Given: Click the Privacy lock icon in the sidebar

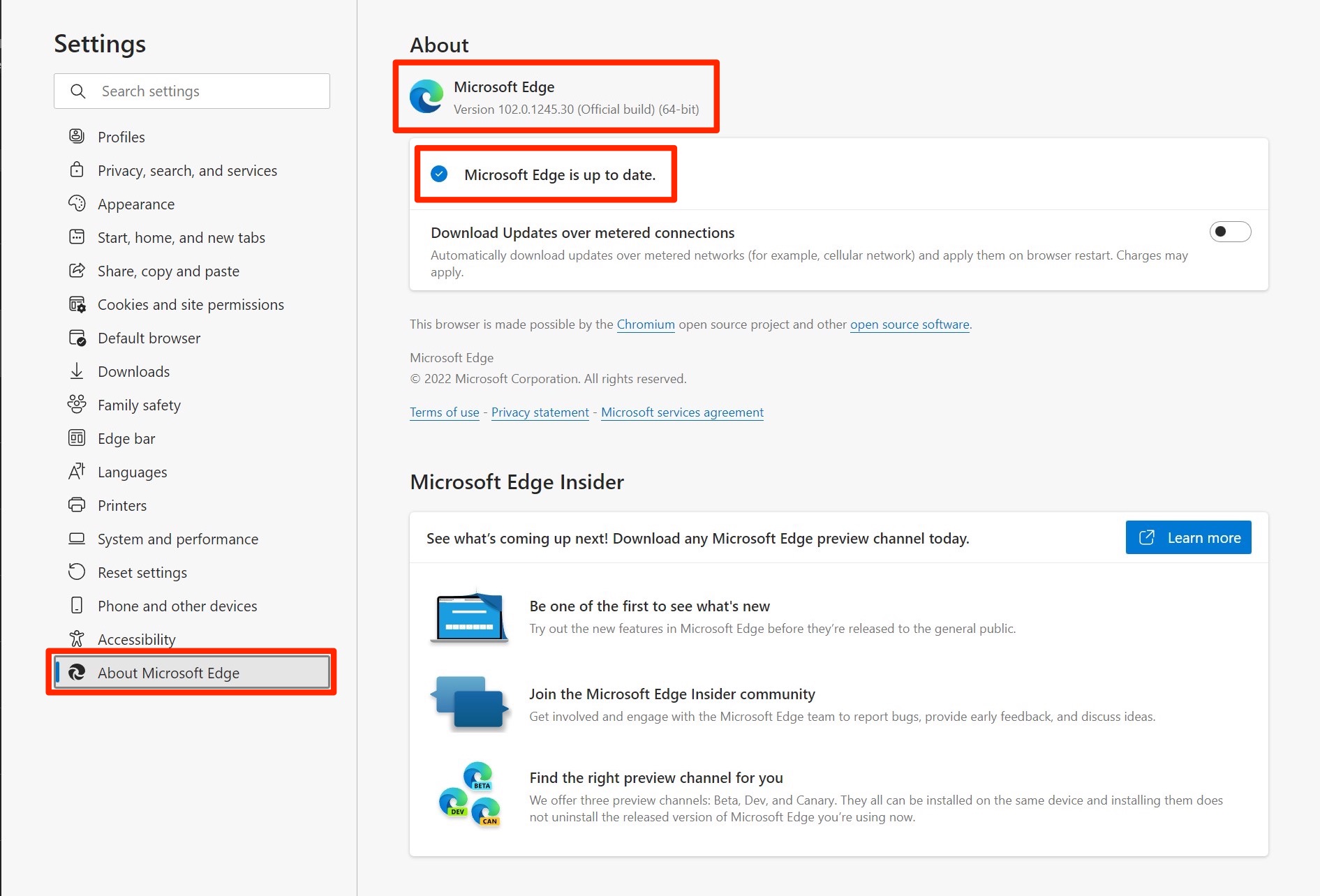Looking at the screenshot, I should tap(77, 170).
